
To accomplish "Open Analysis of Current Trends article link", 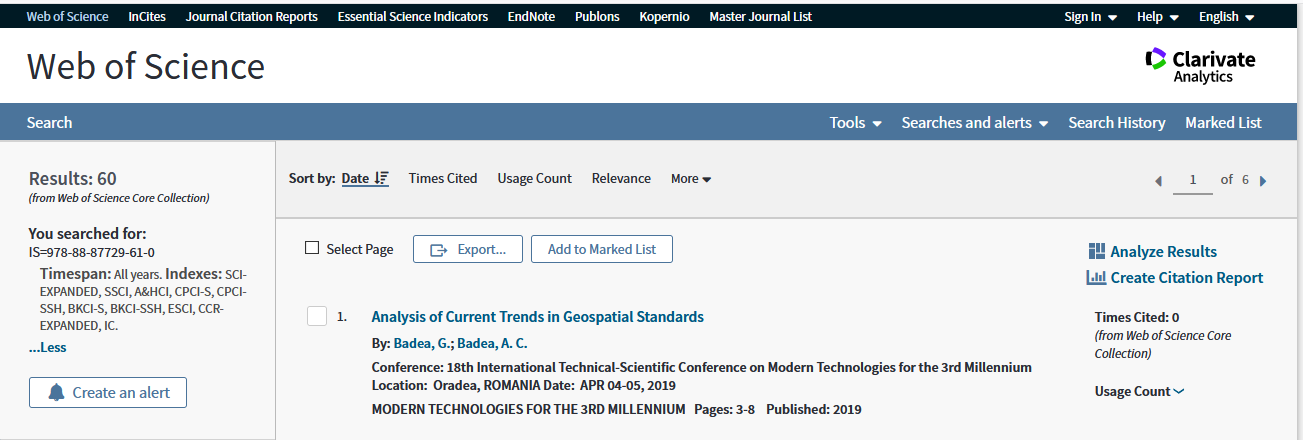I will (x=537, y=317).
